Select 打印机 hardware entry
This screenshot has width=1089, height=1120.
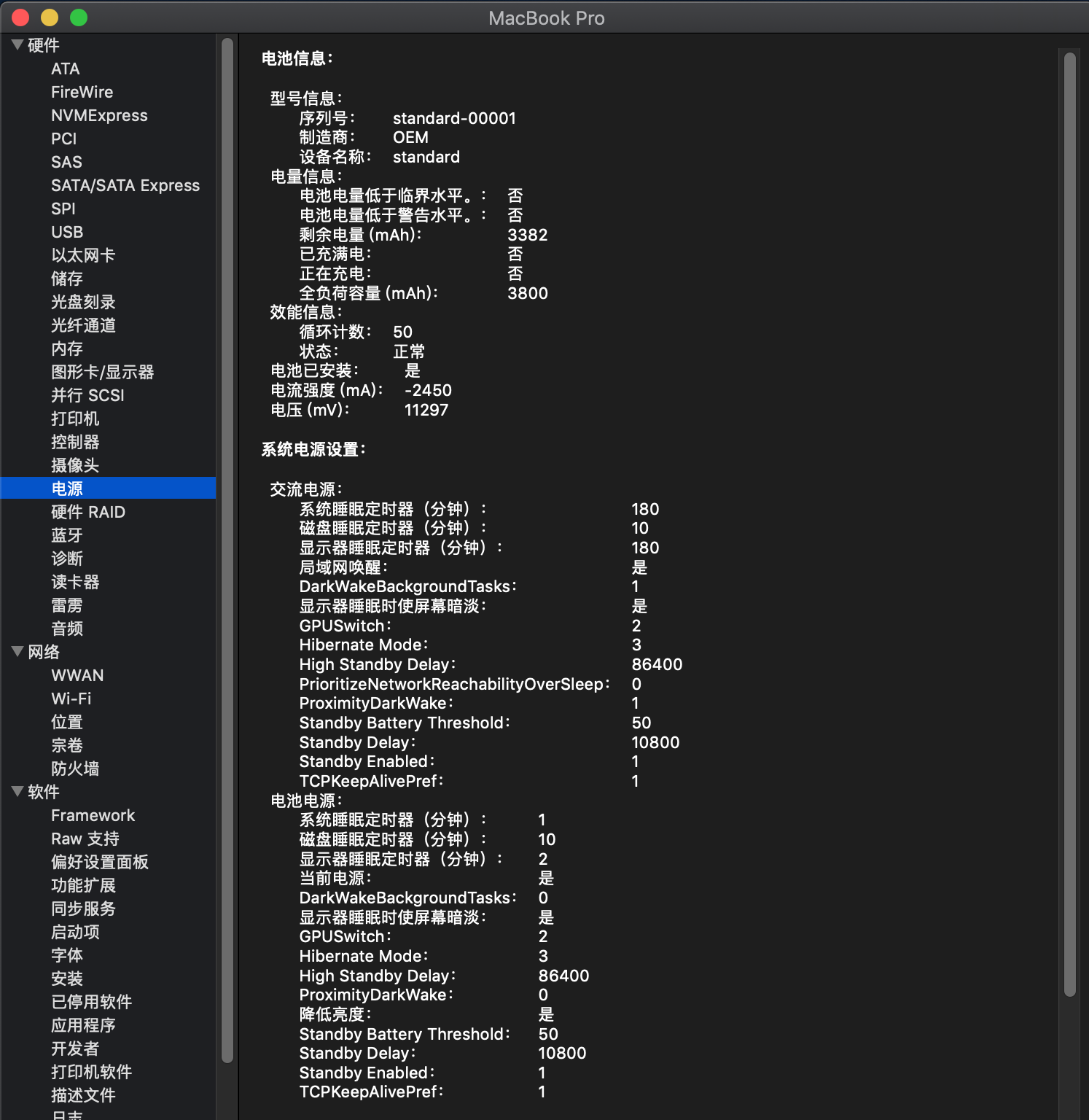(75, 419)
